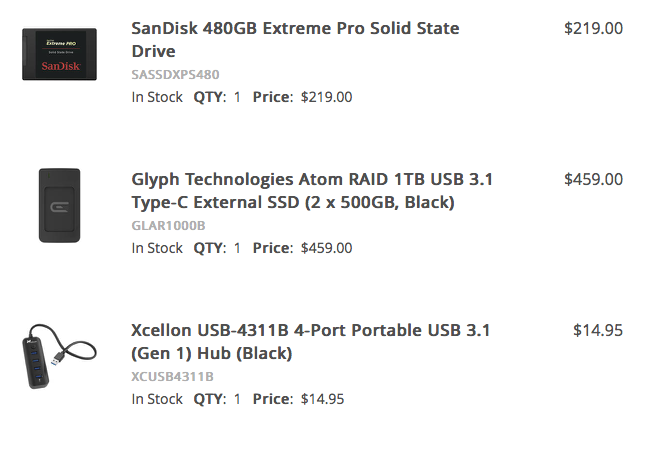The width and height of the screenshot is (662, 449).
Task: Click the SanDisk In Stock status
Action: tap(157, 97)
